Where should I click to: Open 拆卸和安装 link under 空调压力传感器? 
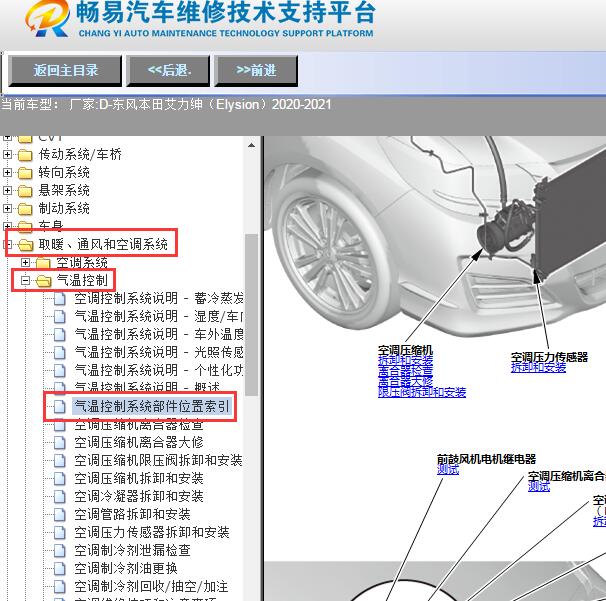point(538,368)
